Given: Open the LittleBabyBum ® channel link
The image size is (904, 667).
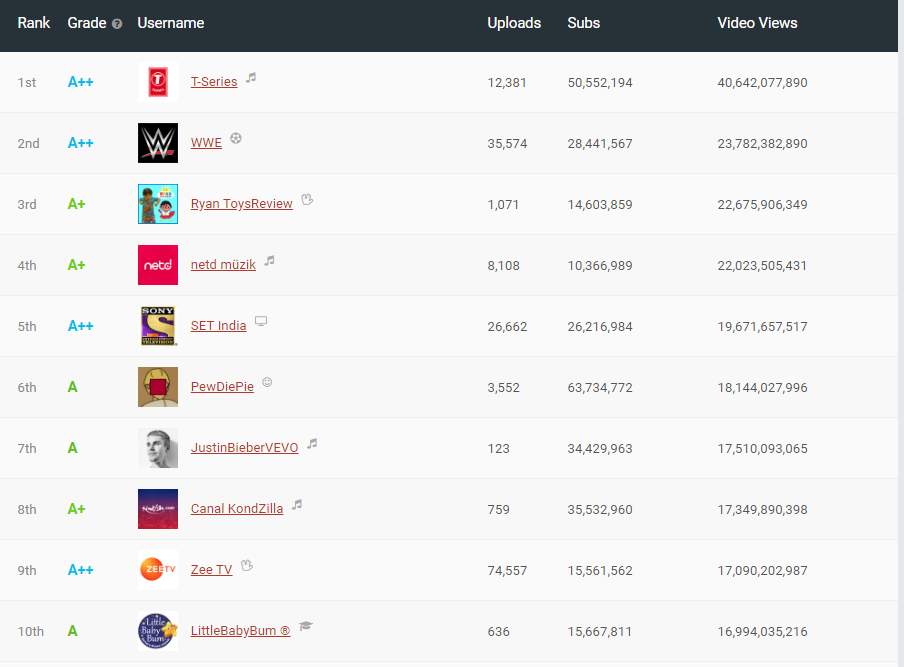Looking at the screenshot, I should click(x=240, y=631).
